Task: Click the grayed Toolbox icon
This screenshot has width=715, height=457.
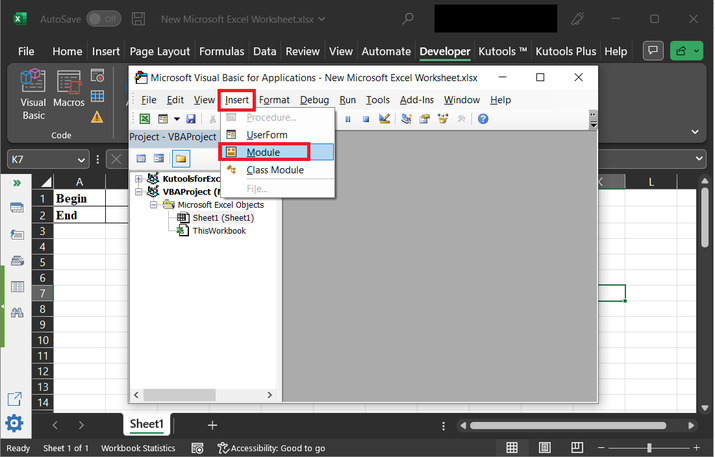Action: [461, 119]
